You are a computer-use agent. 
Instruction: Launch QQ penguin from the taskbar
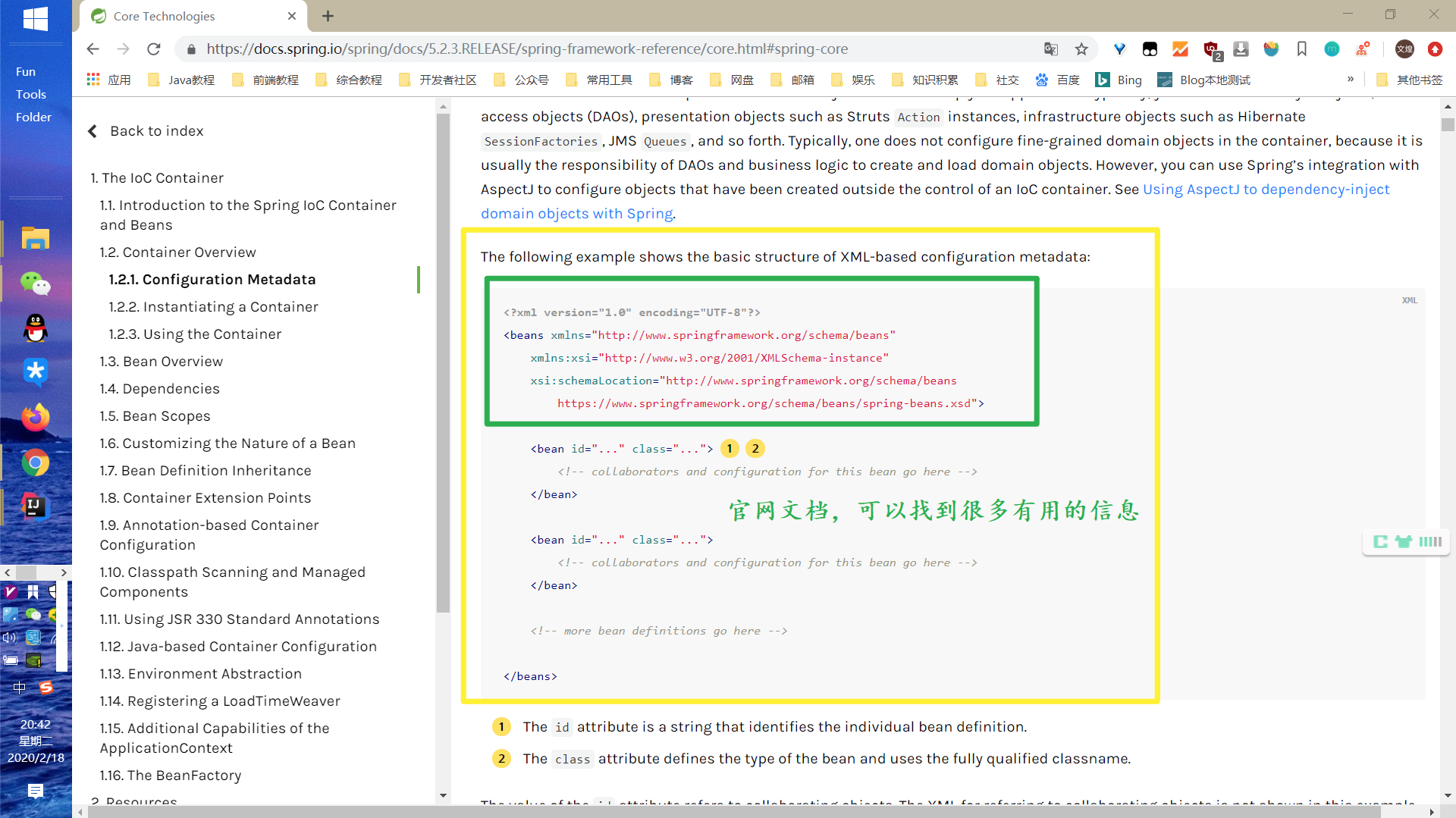click(x=36, y=328)
